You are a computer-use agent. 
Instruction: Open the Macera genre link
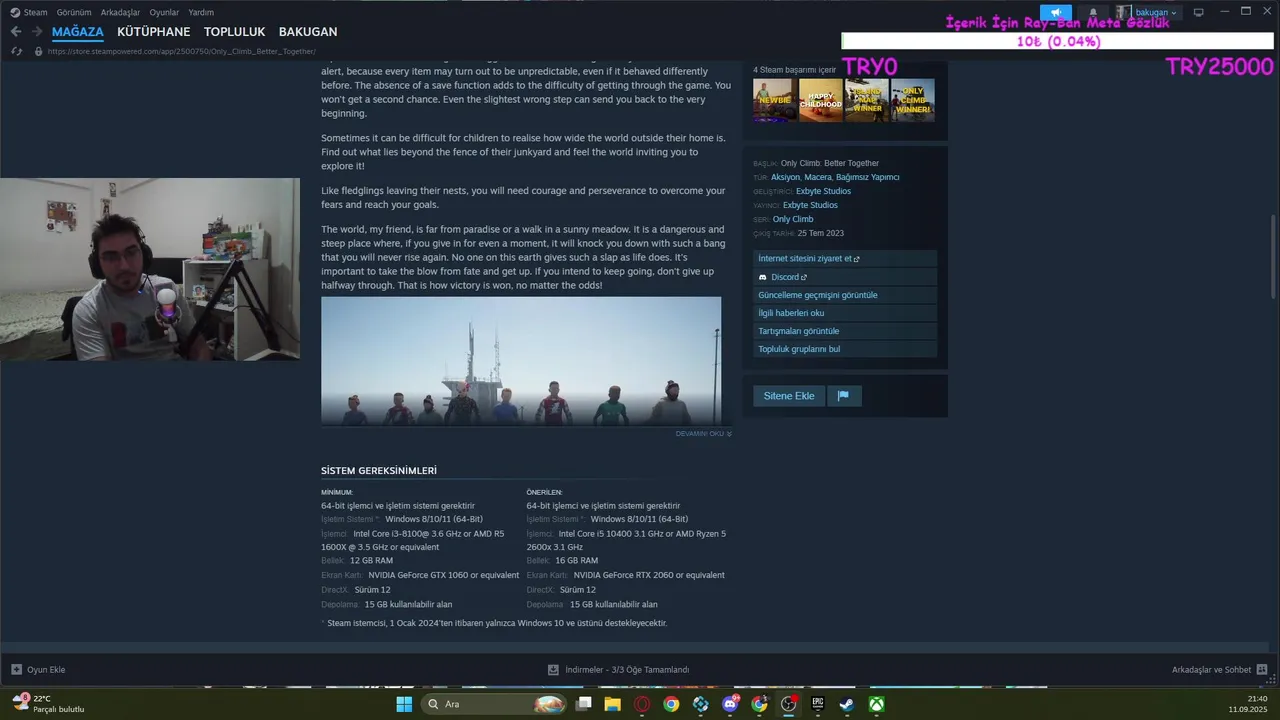coord(818,177)
